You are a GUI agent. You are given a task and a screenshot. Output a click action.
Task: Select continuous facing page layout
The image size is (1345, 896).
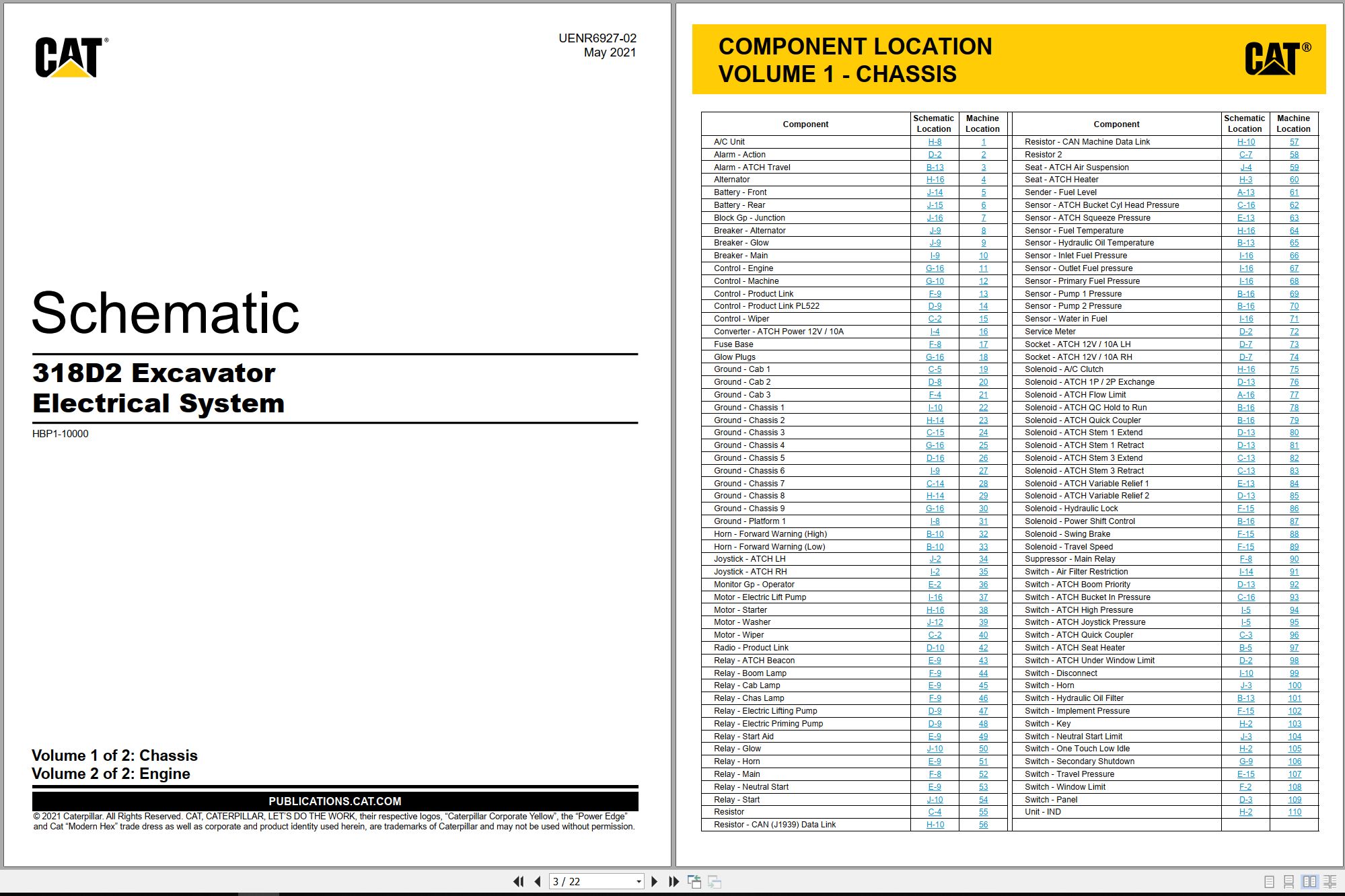tap(1330, 881)
